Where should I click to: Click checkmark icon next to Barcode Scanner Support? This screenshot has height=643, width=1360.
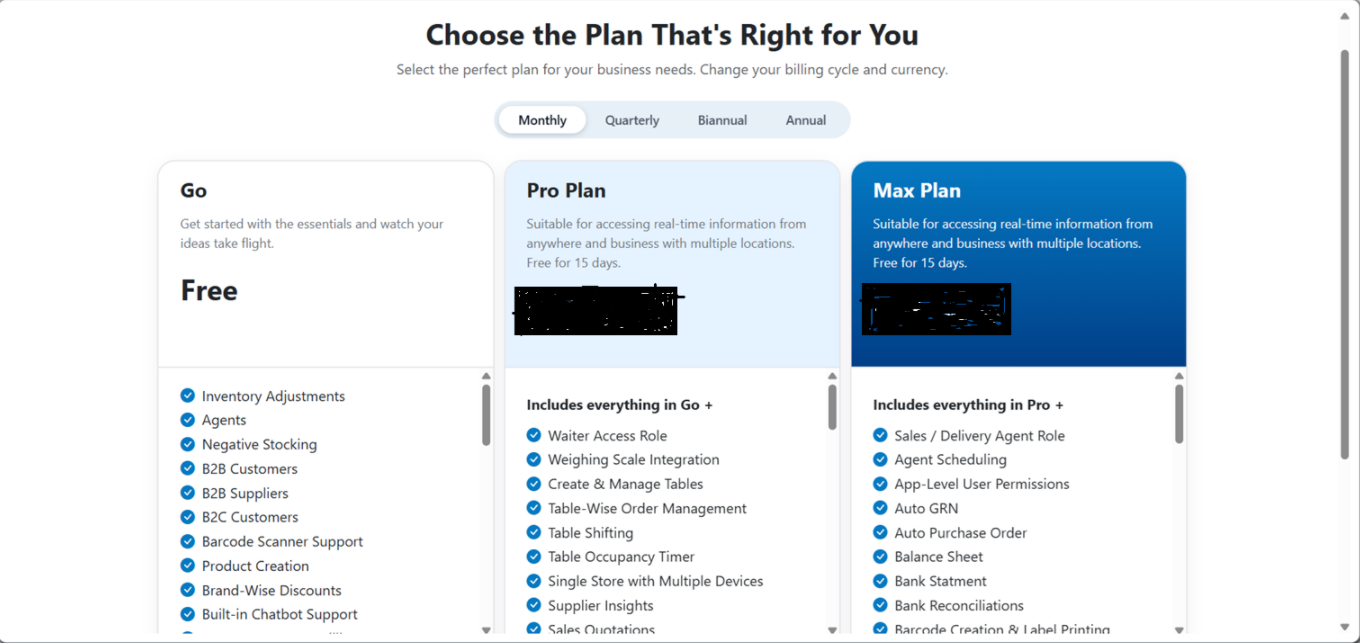click(187, 541)
